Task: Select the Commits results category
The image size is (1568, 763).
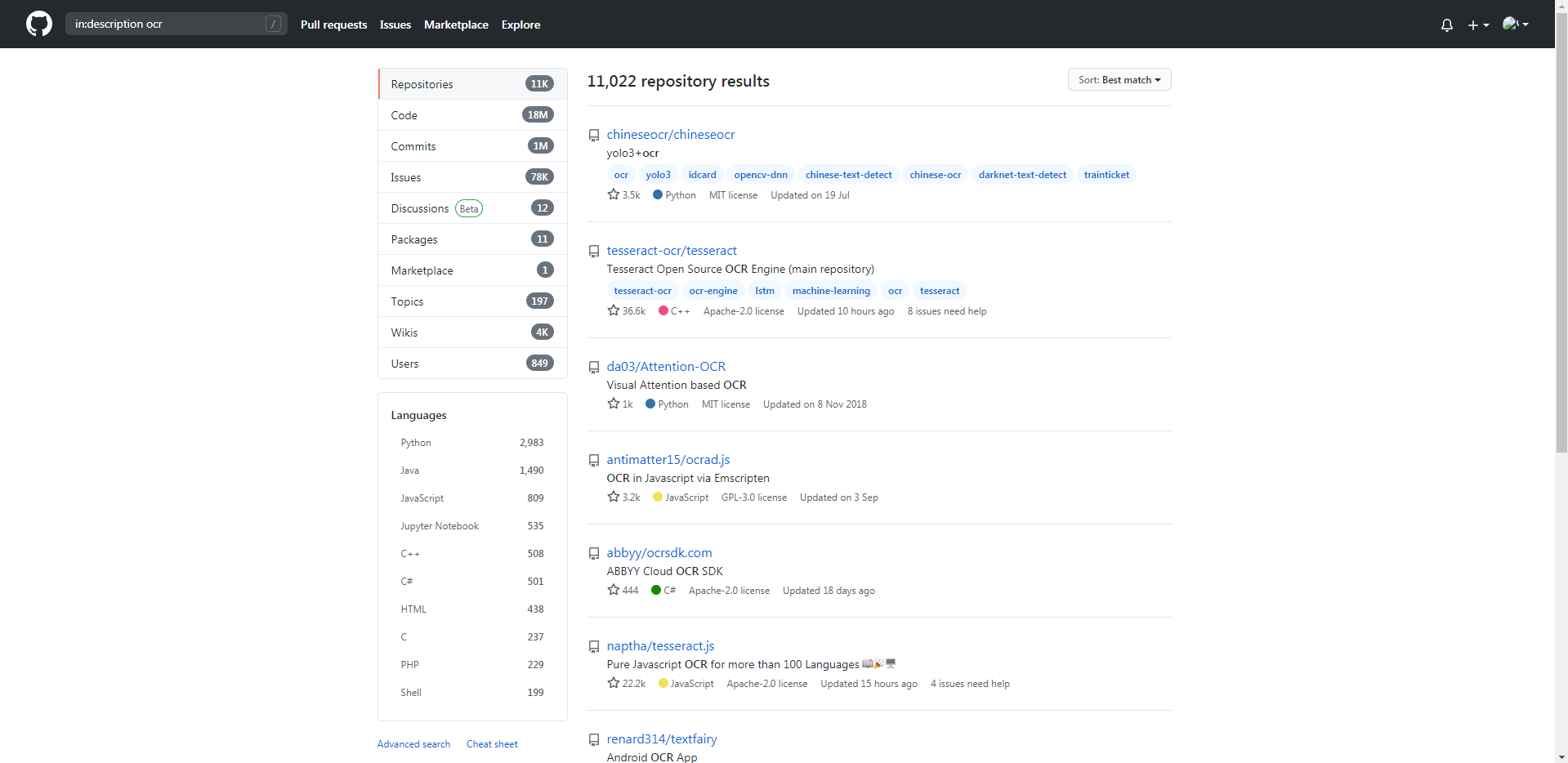Action: coord(472,146)
